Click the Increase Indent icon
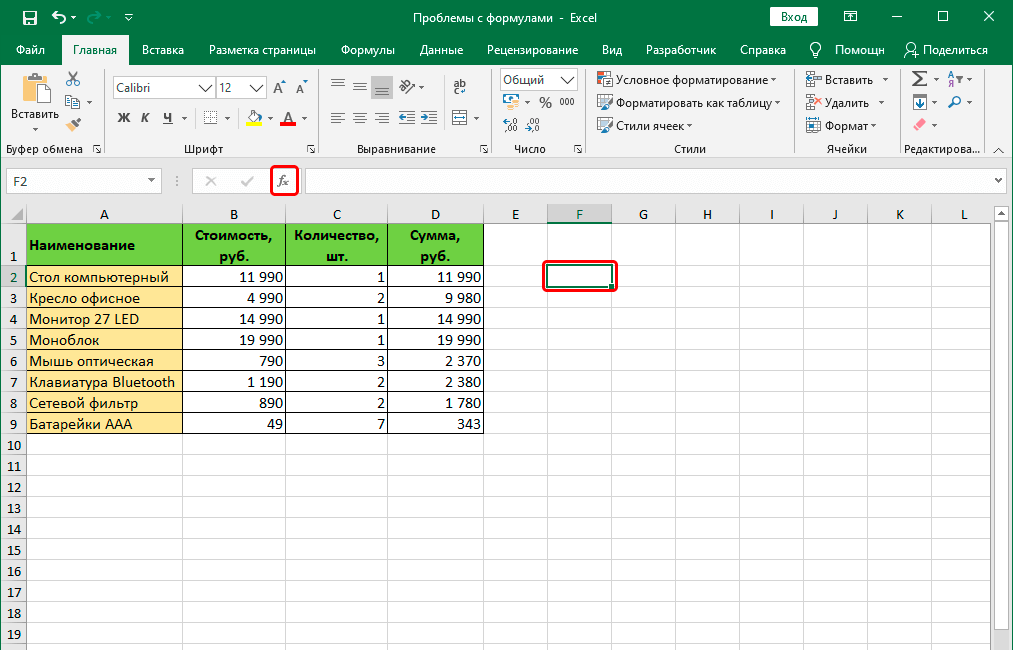 [x=429, y=118]
